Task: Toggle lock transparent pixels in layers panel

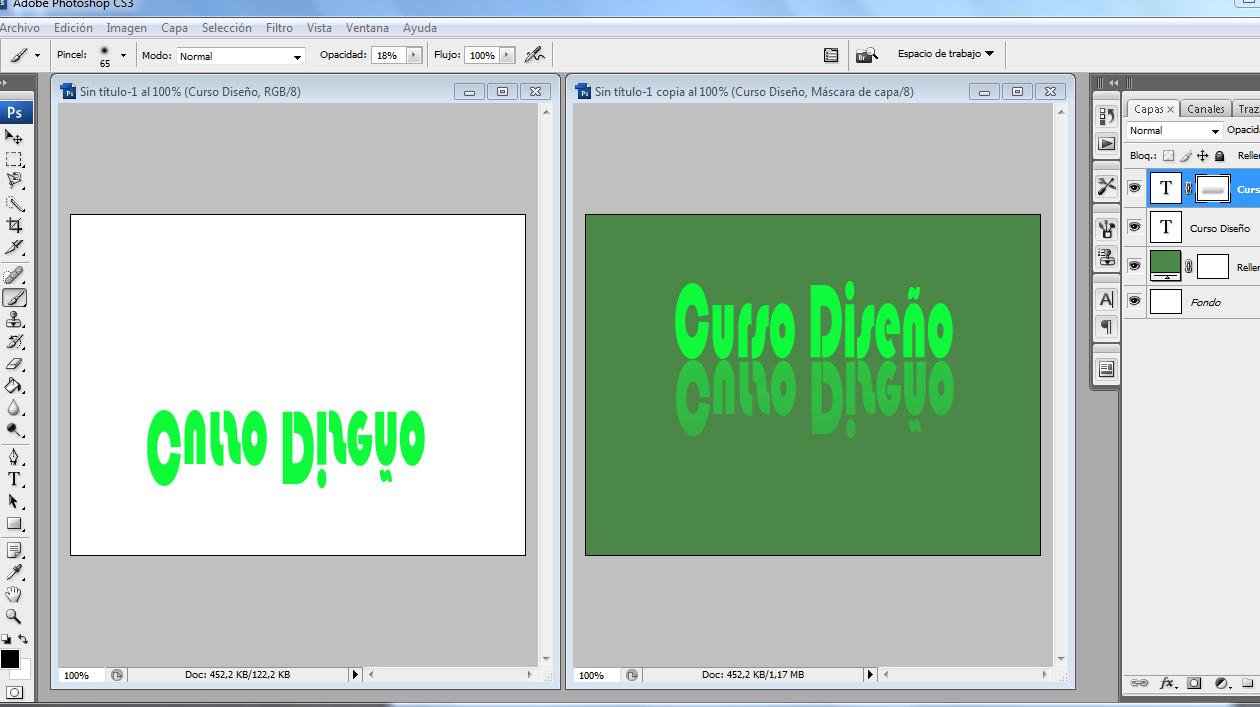Action: click(1168, 156)
